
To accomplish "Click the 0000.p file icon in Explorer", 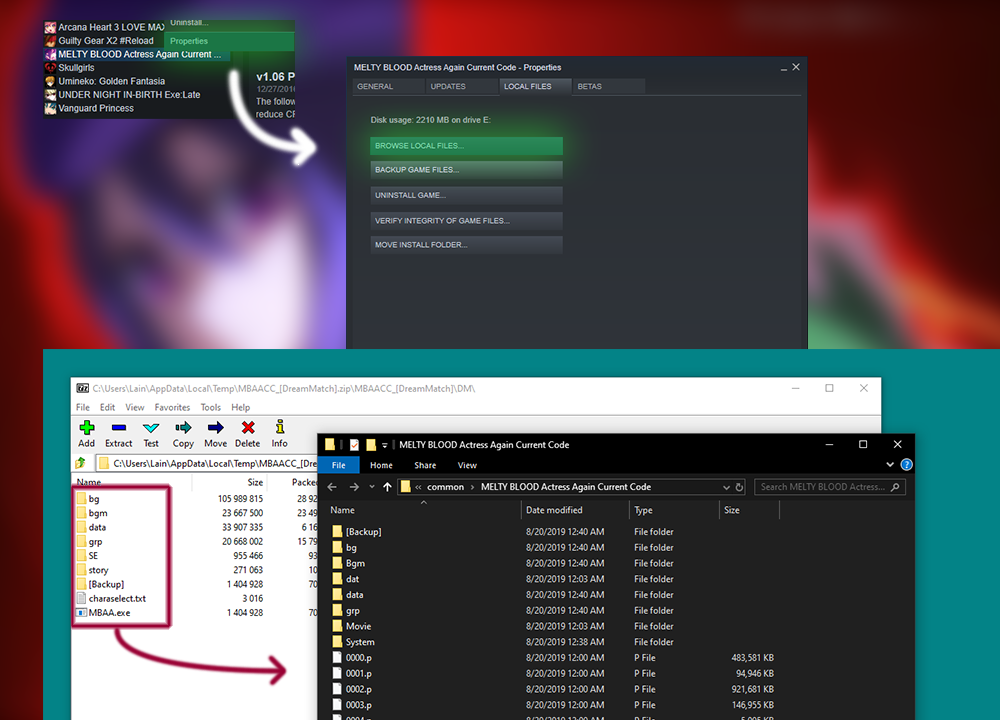I will [x=337, y=658].
